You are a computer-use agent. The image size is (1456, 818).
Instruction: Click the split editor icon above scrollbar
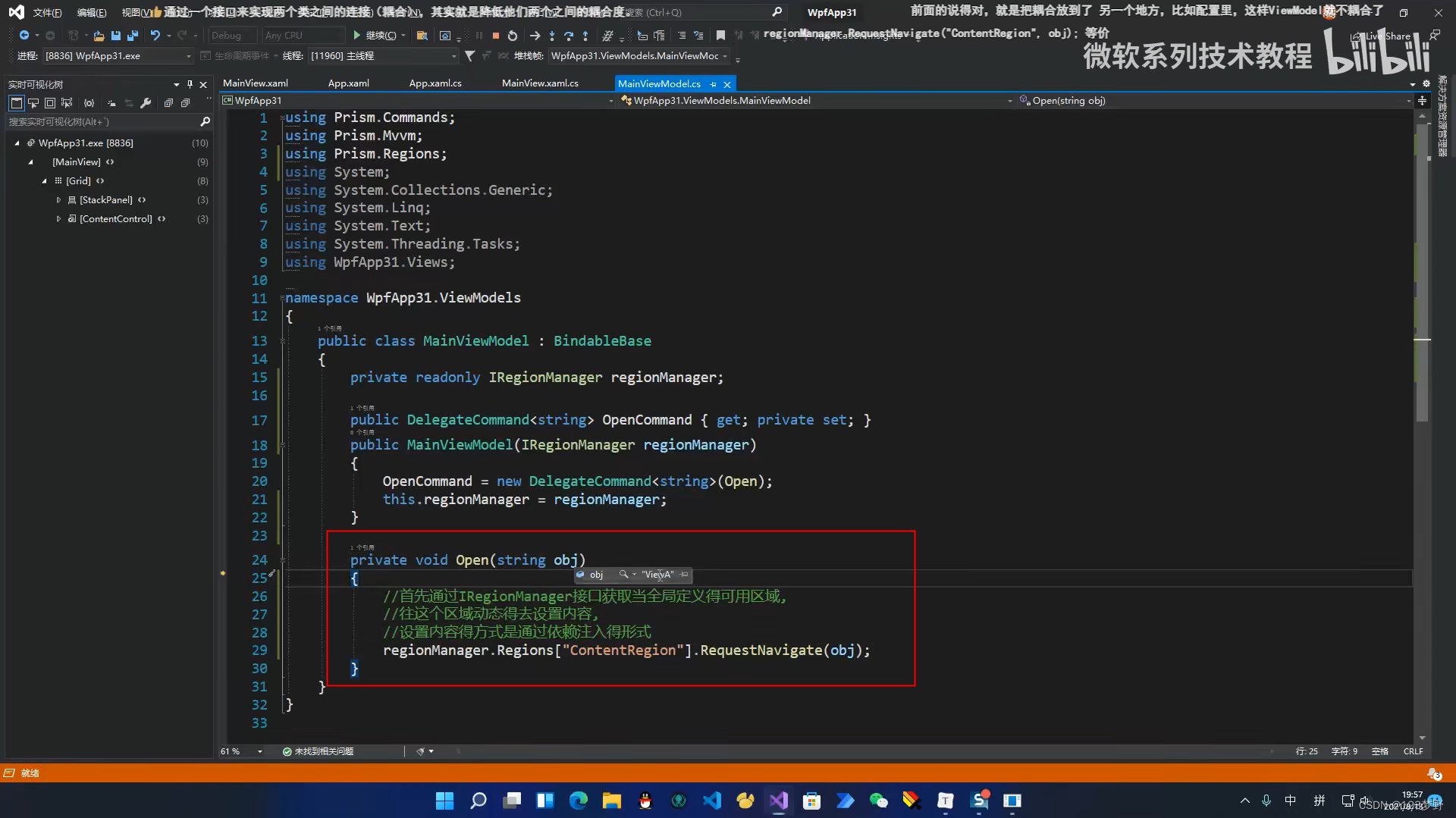click(x=1422, y=100)
